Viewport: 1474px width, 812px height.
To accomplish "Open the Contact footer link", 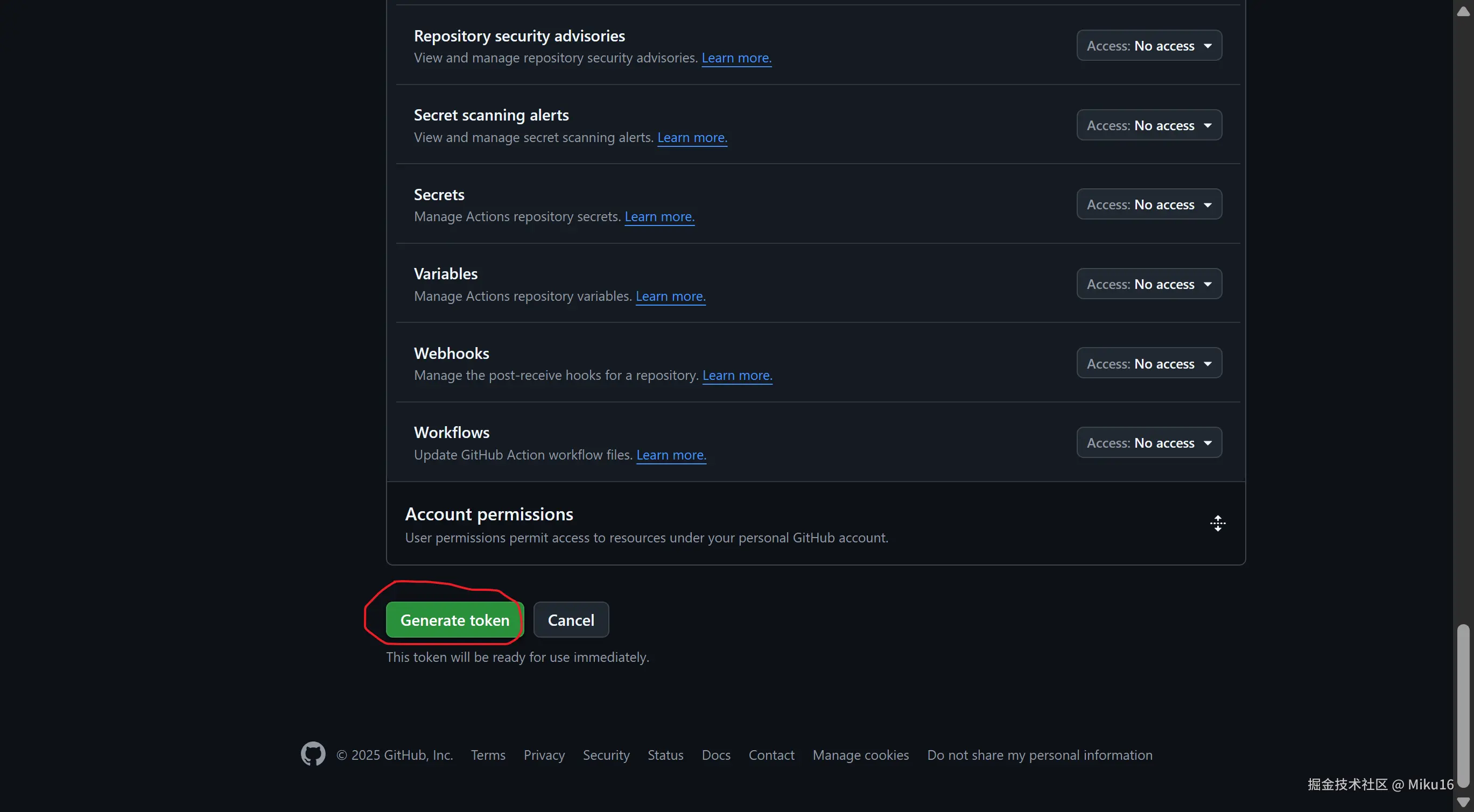I will [771, 755].
